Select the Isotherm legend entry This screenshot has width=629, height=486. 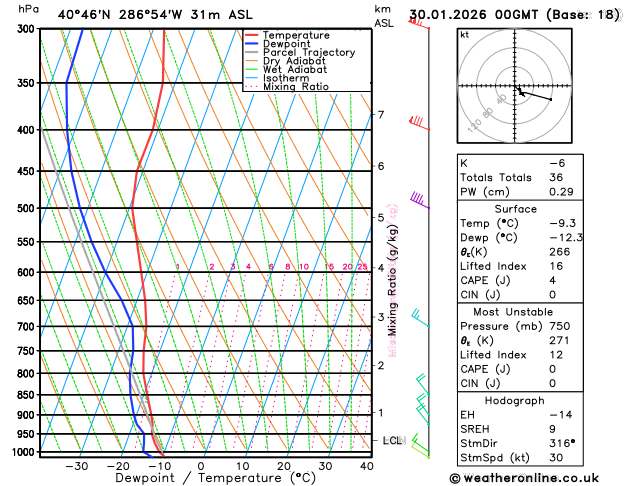277,78
